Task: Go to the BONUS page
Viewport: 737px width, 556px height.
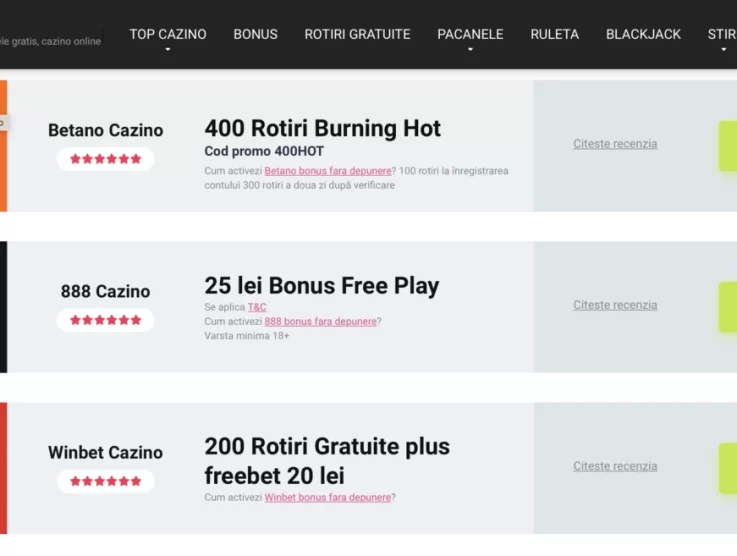Action: pyautogui.click(x=256, y=34)
